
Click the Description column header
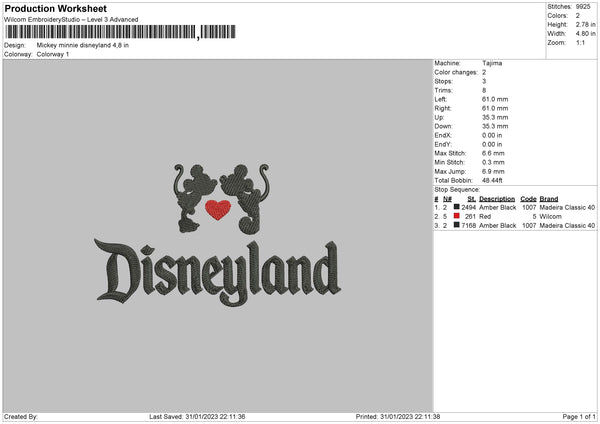pos(497,199)
